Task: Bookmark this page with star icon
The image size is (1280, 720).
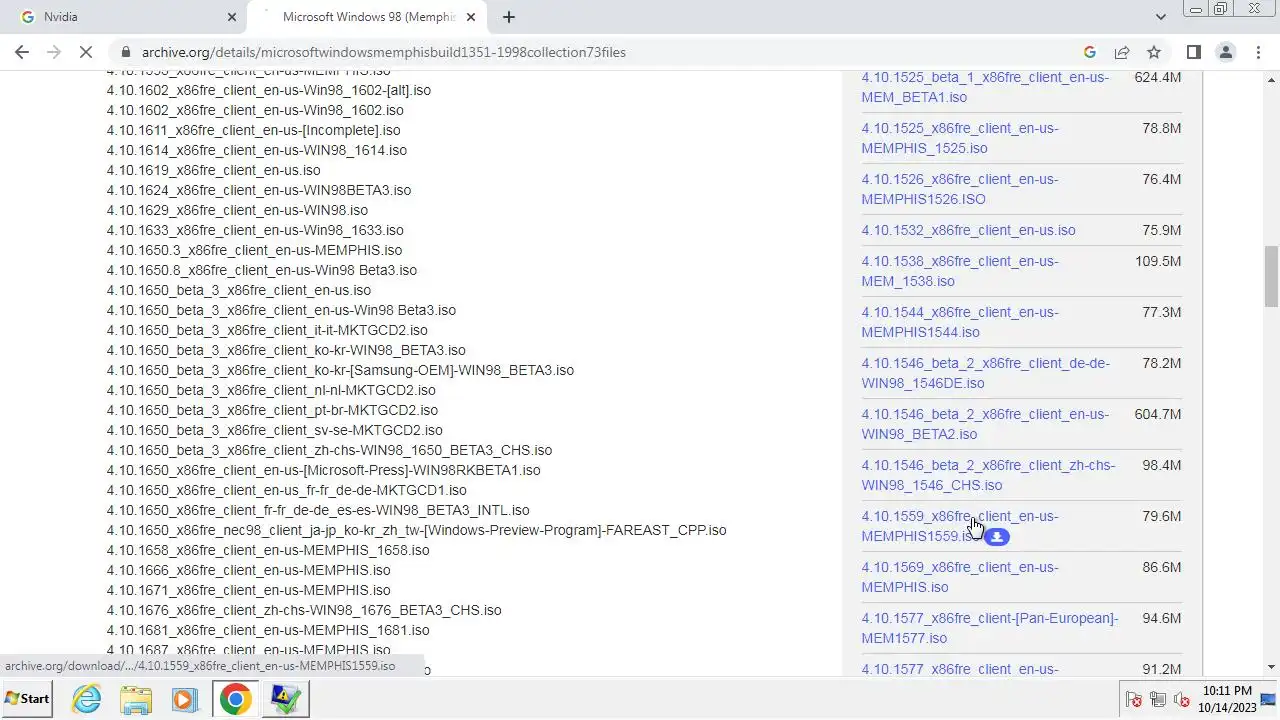Action: coord(1154,52)
